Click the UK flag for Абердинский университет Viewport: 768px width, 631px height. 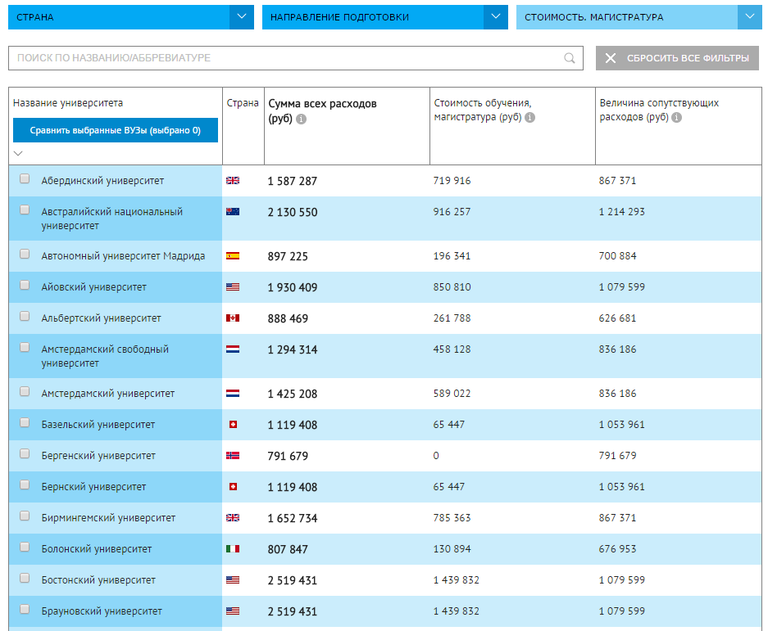coord(233,181)
